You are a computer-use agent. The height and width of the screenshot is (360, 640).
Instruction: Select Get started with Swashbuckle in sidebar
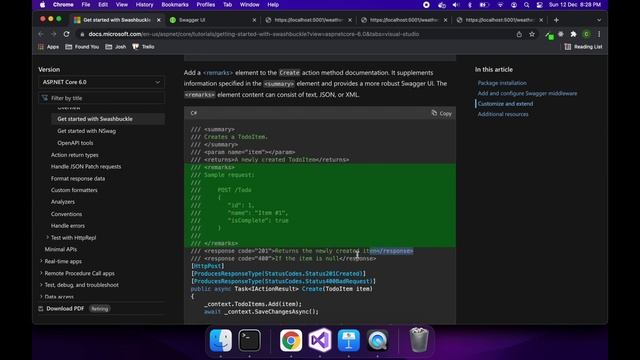click(95, 119)
